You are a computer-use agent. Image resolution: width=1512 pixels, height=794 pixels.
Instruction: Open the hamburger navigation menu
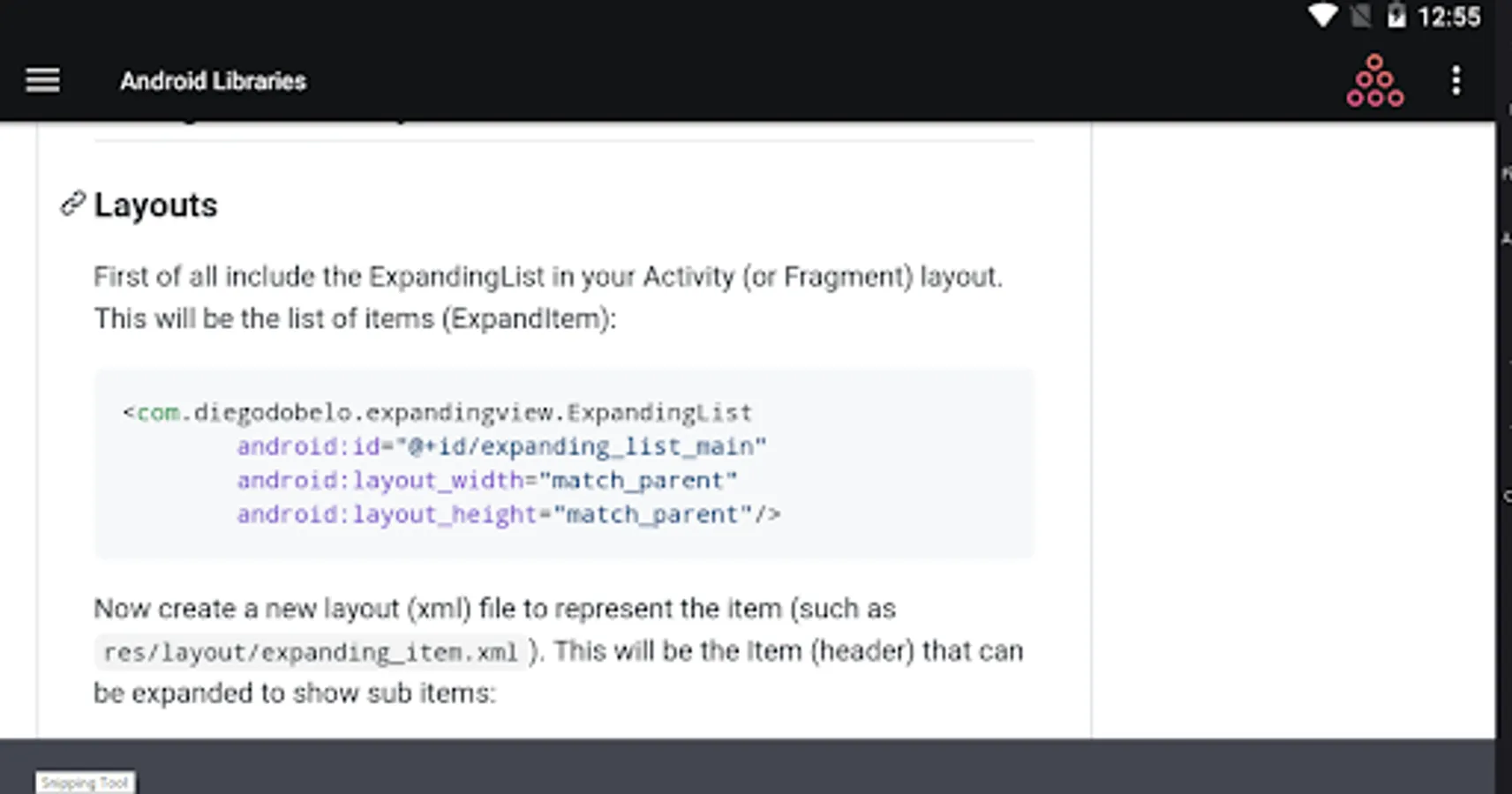(42, 80)
